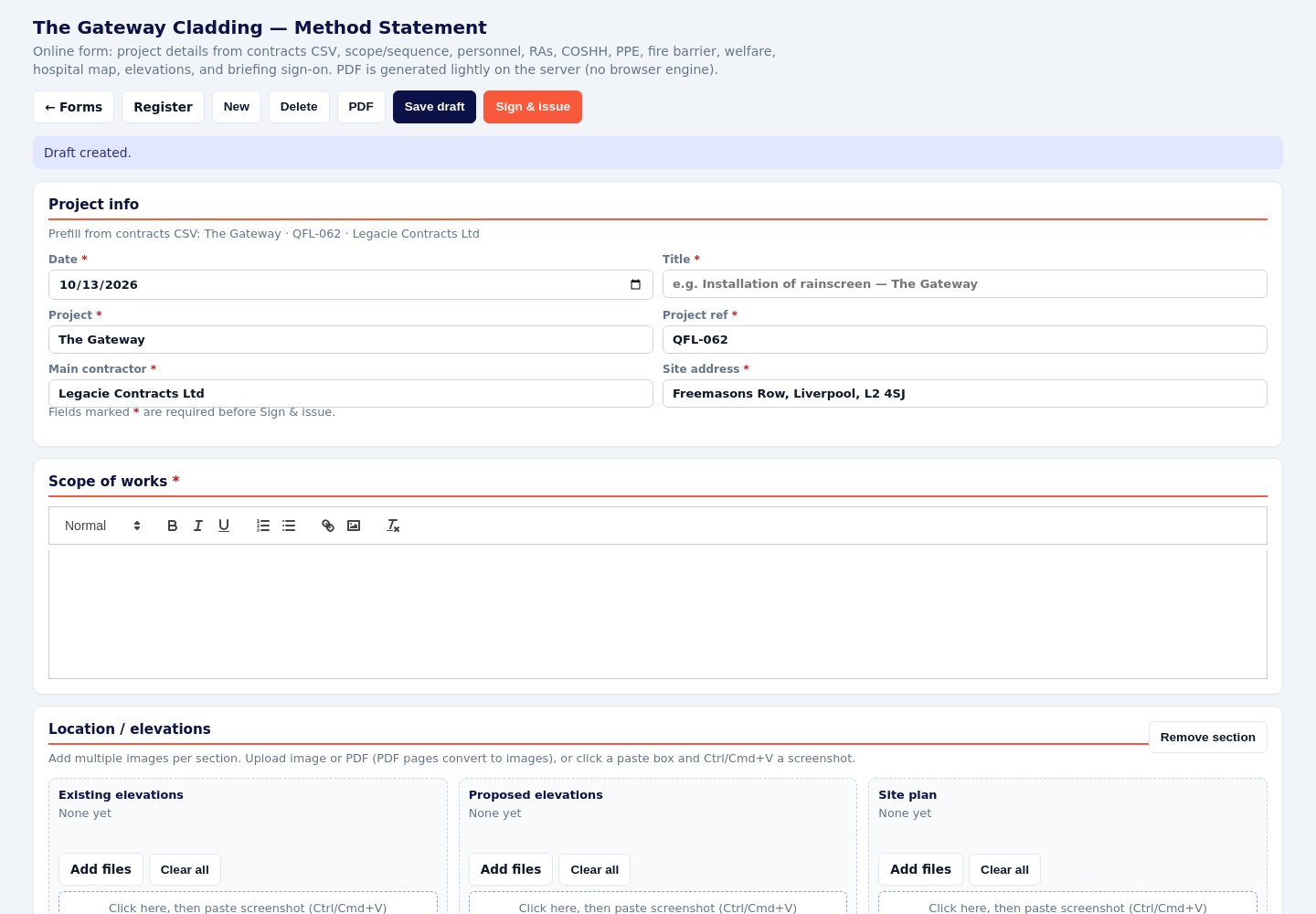Screen dimensions: 1316x914
Task: Click Sign & issue button
Action: tap(533, 107)
